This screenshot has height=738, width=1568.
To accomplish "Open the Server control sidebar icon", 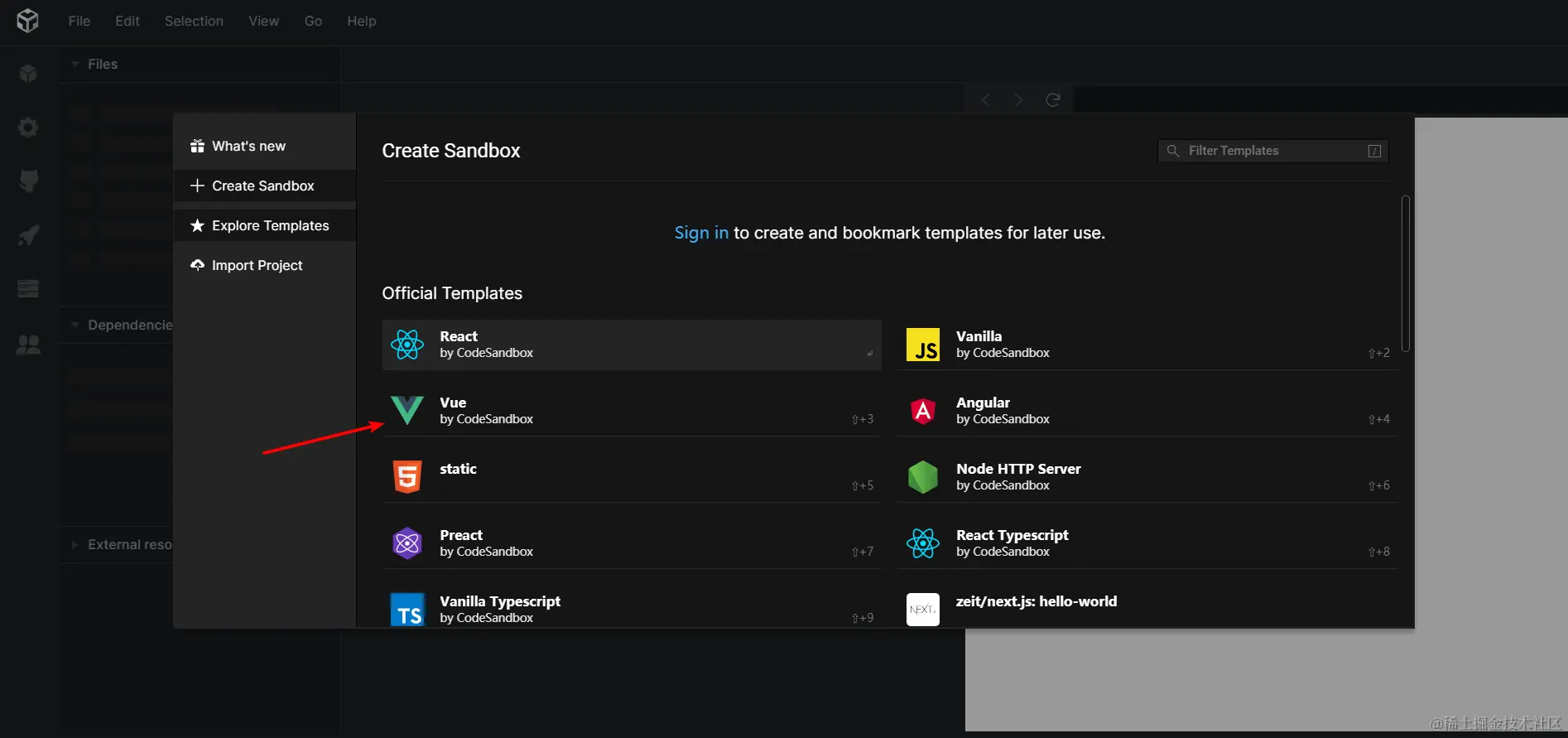I will 28,289.
